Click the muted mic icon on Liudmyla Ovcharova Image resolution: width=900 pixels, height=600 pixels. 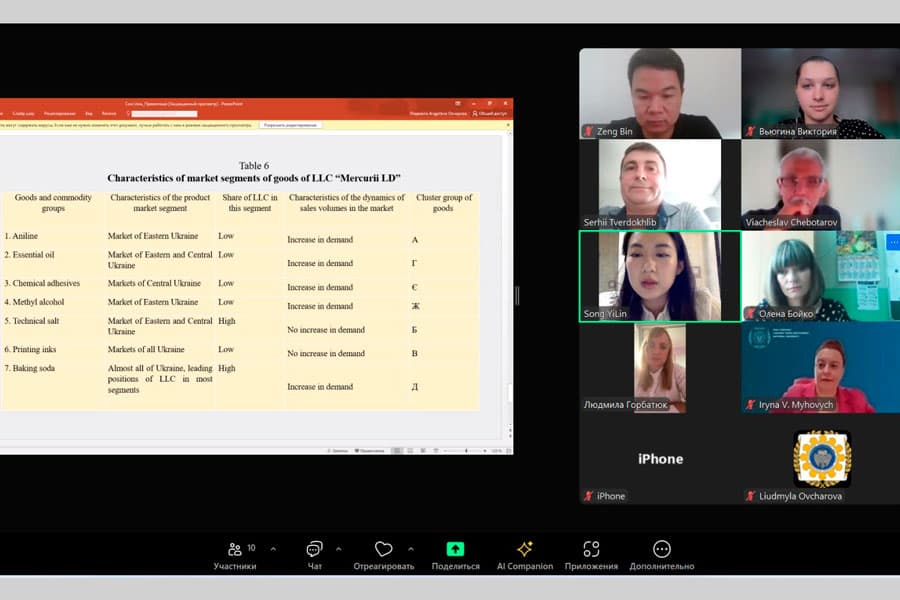tap(750, 496)
